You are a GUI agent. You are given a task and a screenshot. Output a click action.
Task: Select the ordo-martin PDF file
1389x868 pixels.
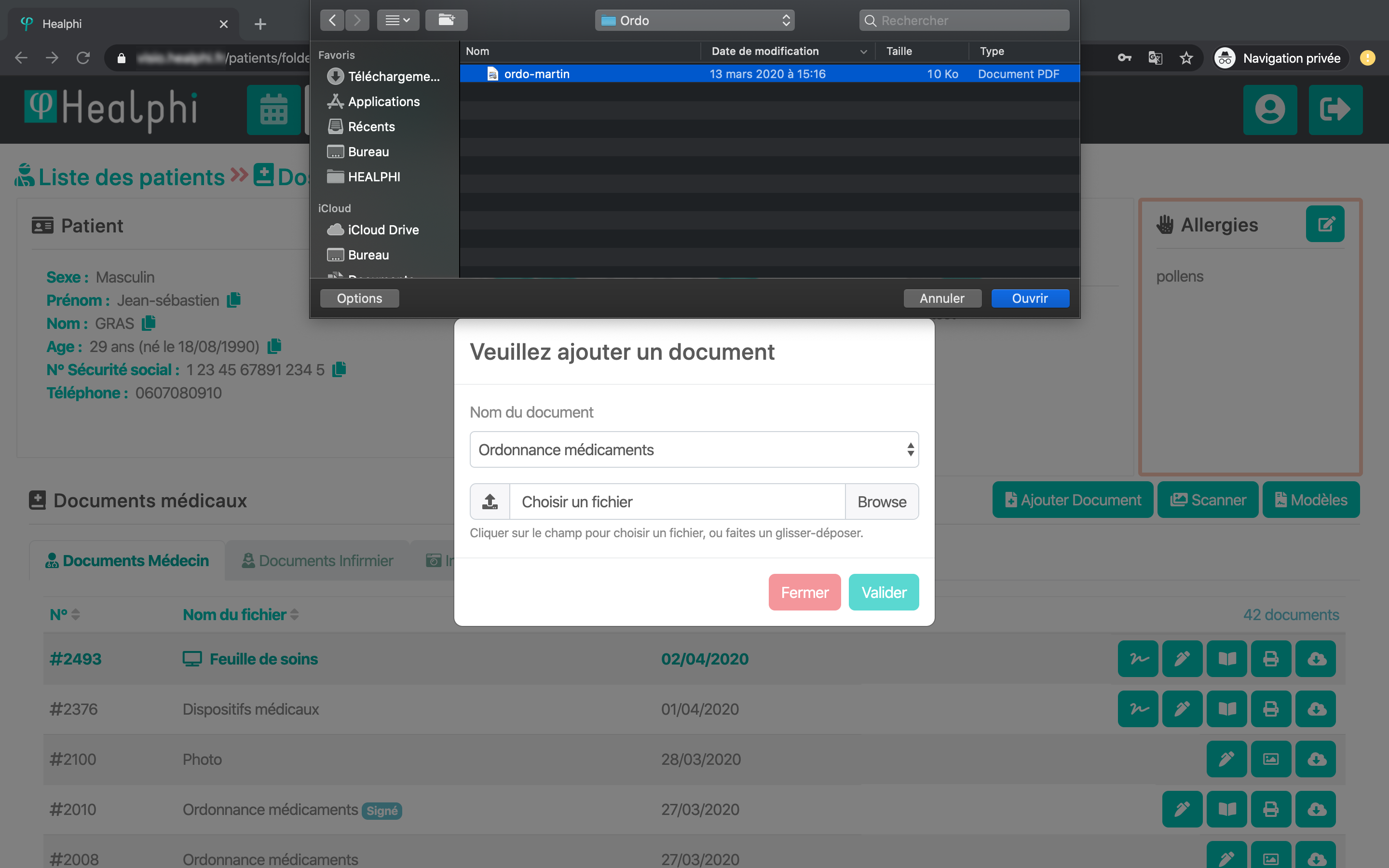click(769, 73)
